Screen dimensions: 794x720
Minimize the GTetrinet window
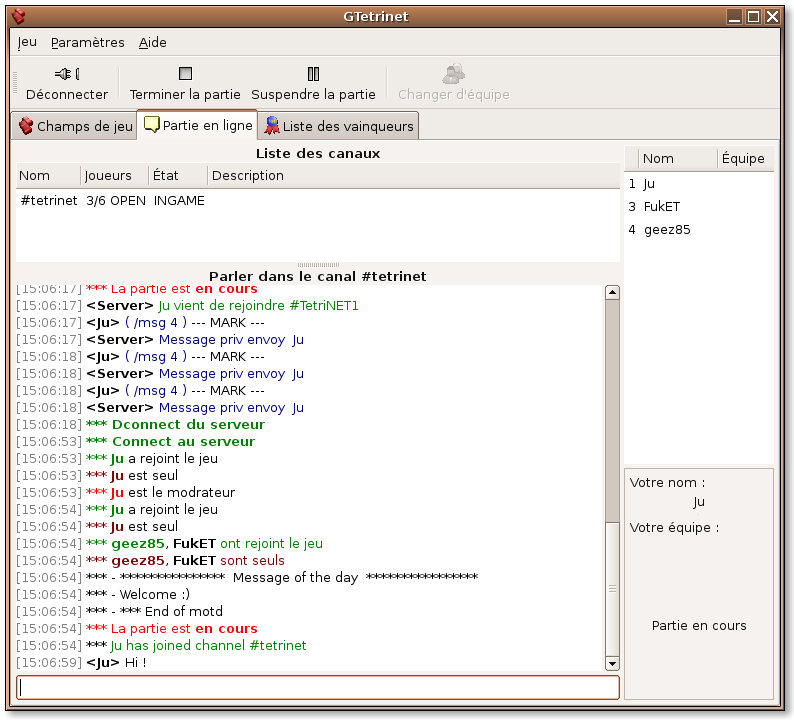coord(734,17)
